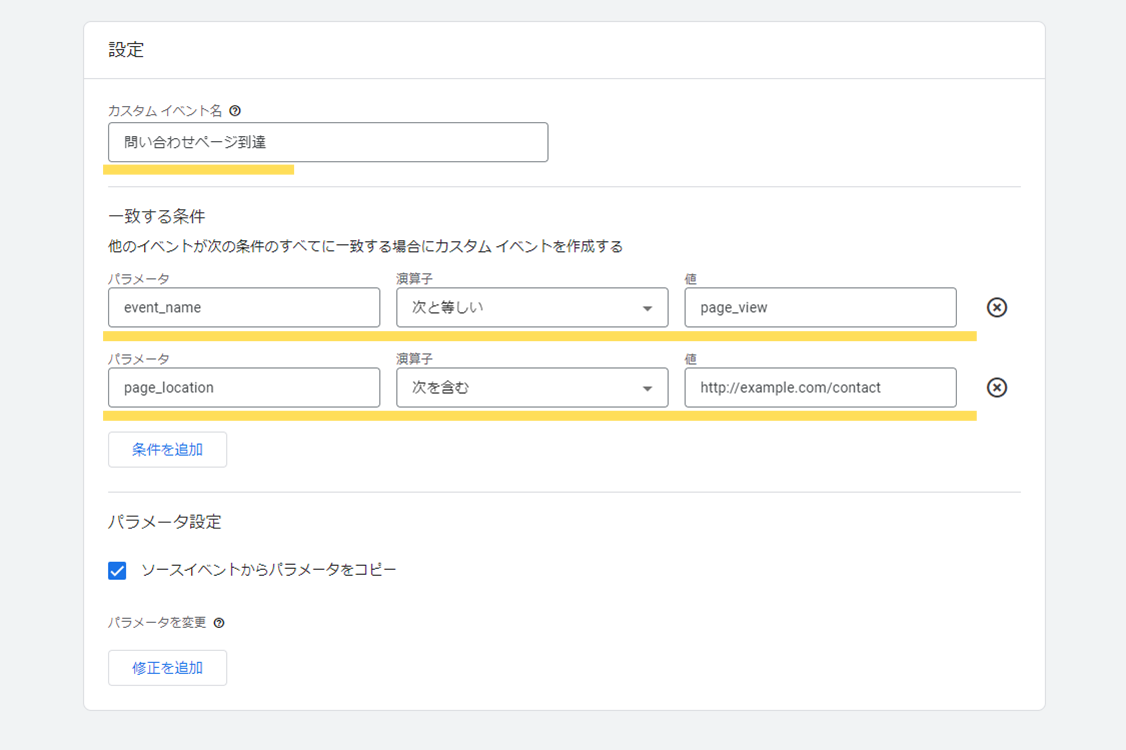
Task: Edit the http://example.com/contact value field
Action: click(820, 388)
